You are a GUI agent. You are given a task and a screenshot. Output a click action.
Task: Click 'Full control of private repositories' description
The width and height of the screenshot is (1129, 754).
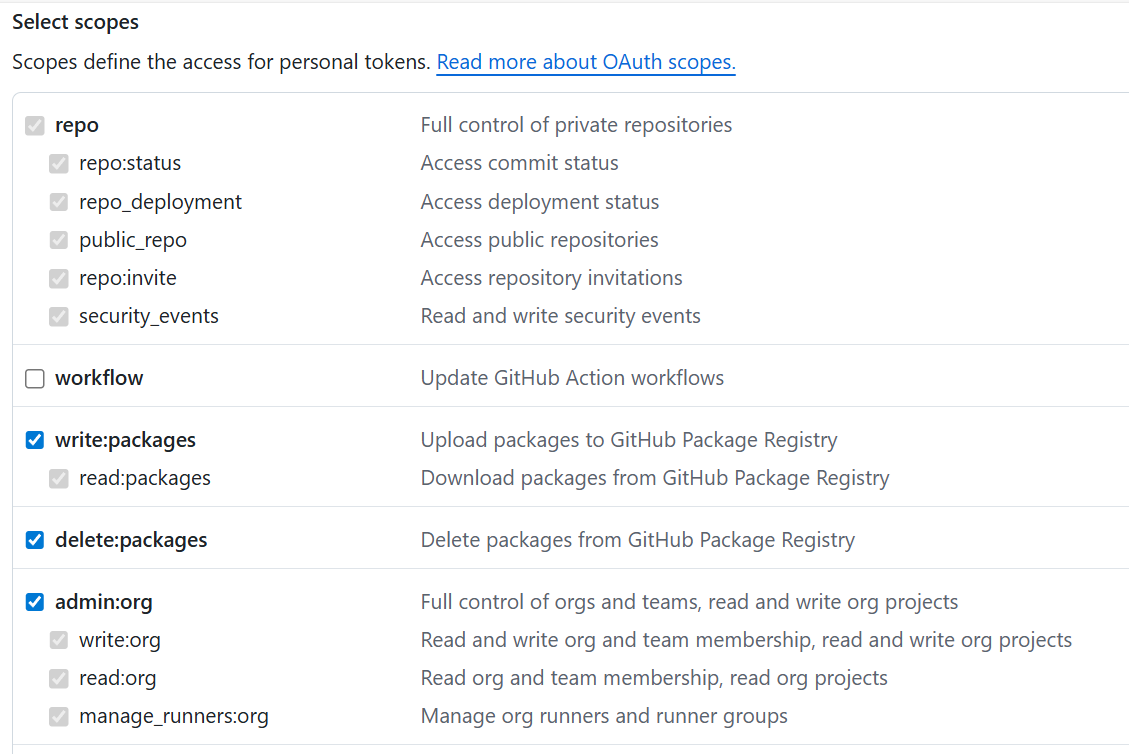tap(576, 125)
